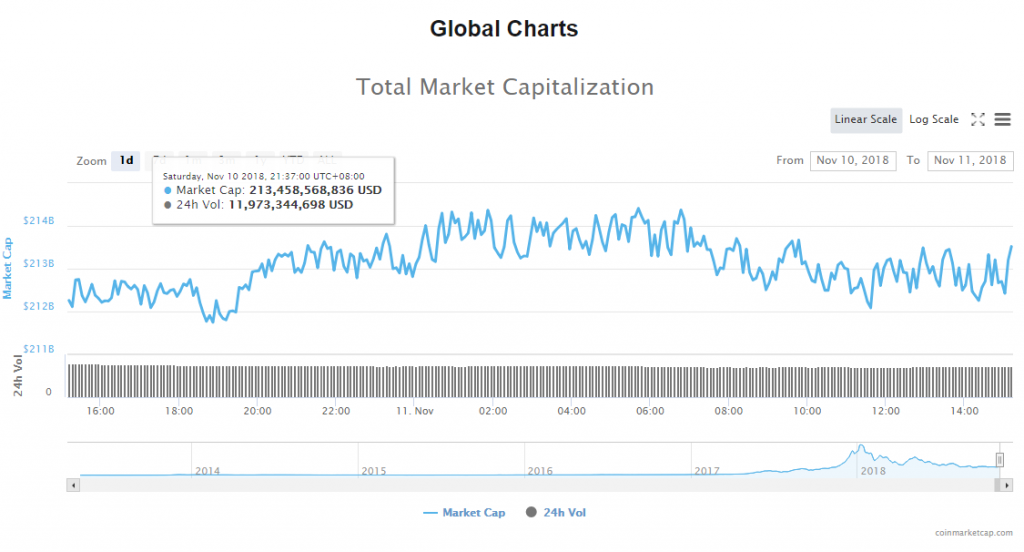
Task: Toggle fullscreen chart view icon
Action: (x=978, y=120)
